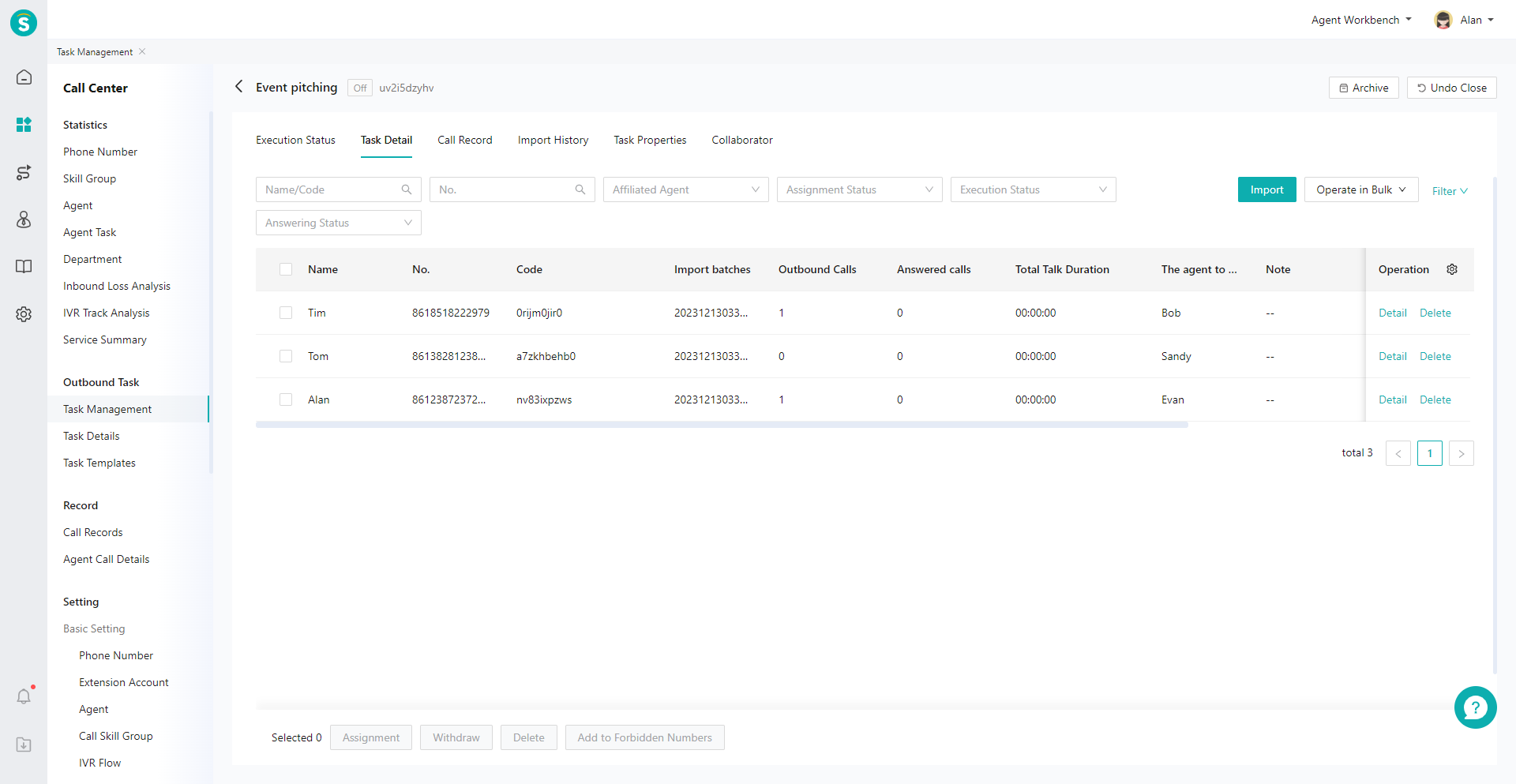The width and height of the screenshot is (1516, 784).
Task: Open the Execution Status filter dropdown
Action: click(x=1033, y=189)
